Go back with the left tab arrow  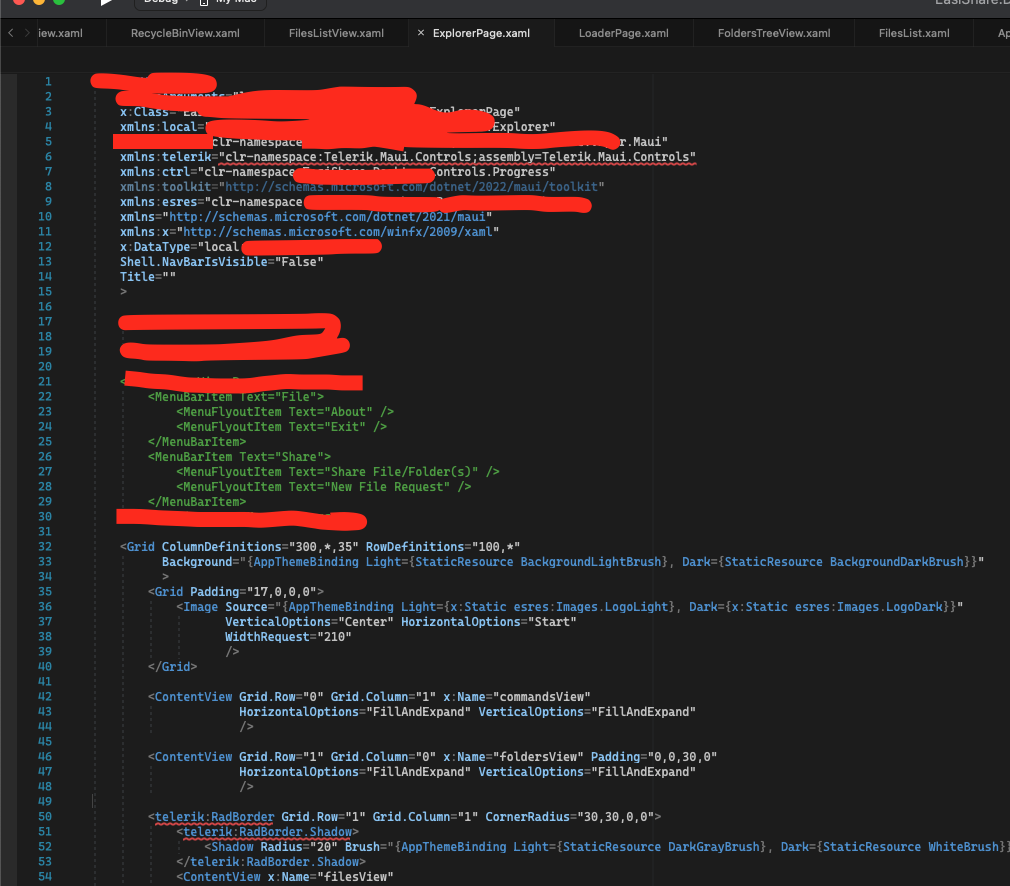click(10, 33)
